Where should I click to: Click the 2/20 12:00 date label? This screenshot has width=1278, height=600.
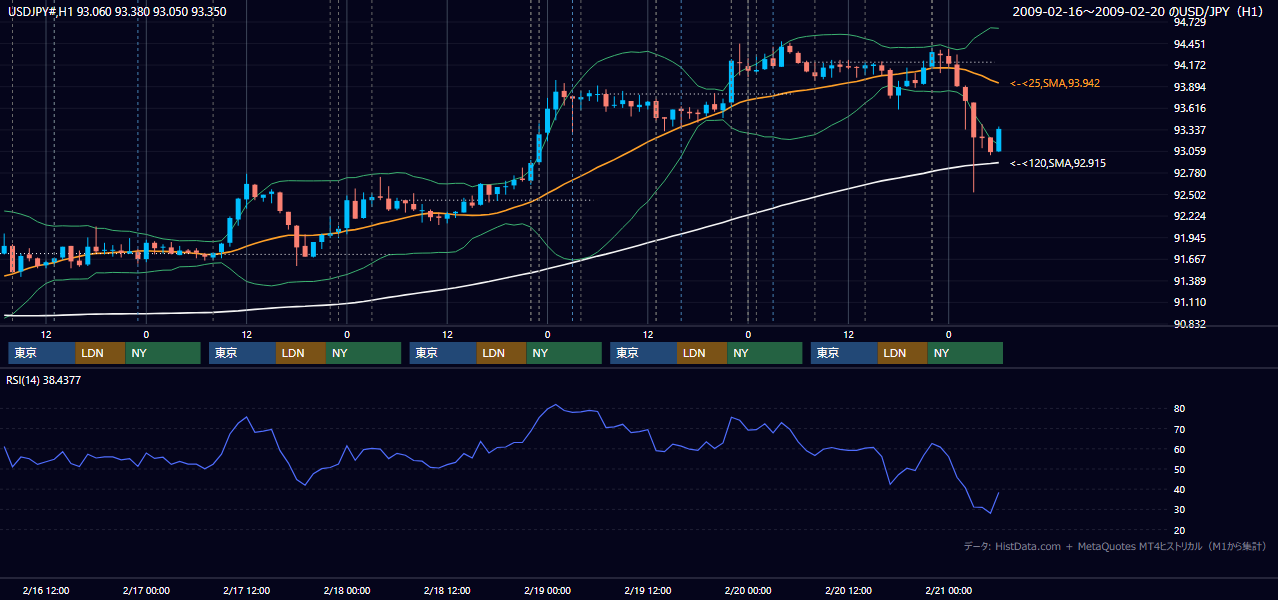pyautogui.click(x=848, y=590)
